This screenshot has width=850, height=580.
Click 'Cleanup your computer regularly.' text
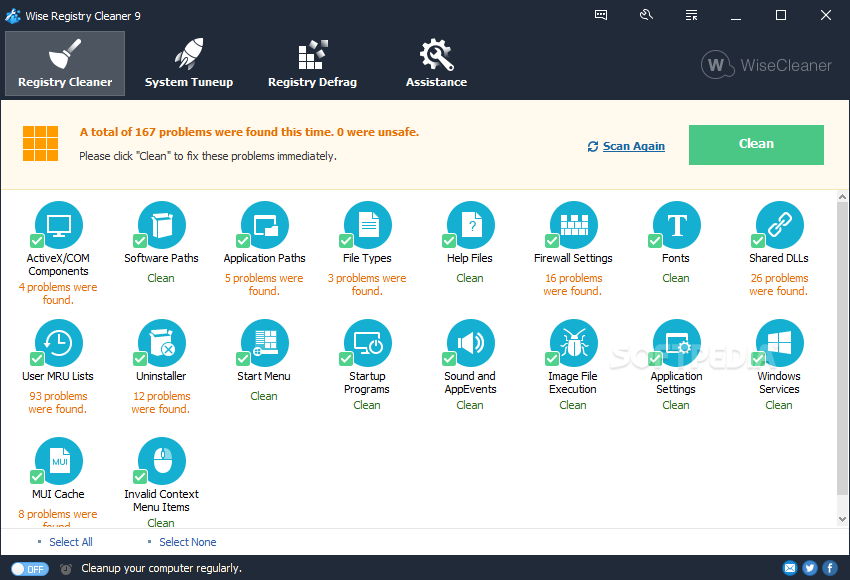pyautogui.click(x=162, y=569)
